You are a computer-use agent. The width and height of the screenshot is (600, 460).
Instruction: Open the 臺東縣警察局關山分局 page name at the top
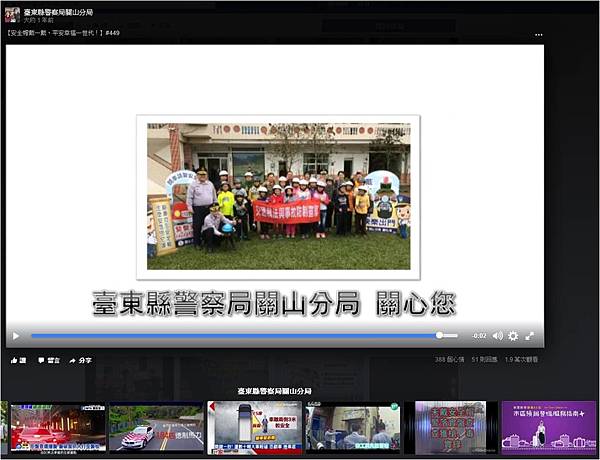pyautogui.click(x=58, y=12)
